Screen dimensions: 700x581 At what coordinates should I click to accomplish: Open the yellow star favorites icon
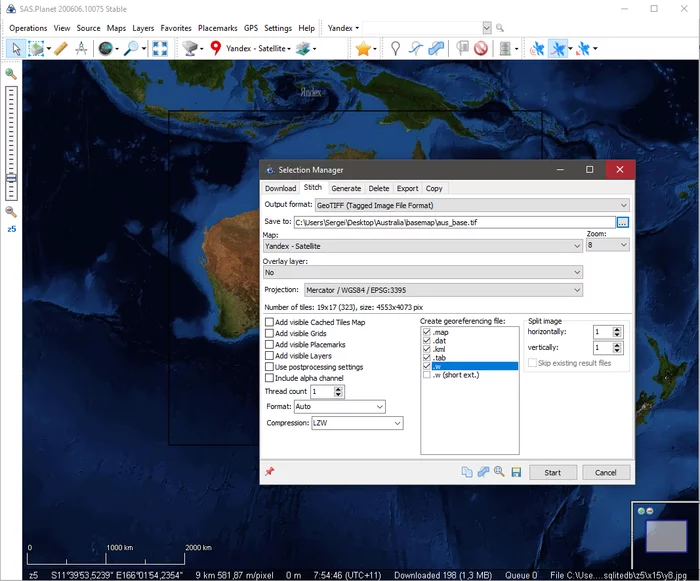coord(363,48)
